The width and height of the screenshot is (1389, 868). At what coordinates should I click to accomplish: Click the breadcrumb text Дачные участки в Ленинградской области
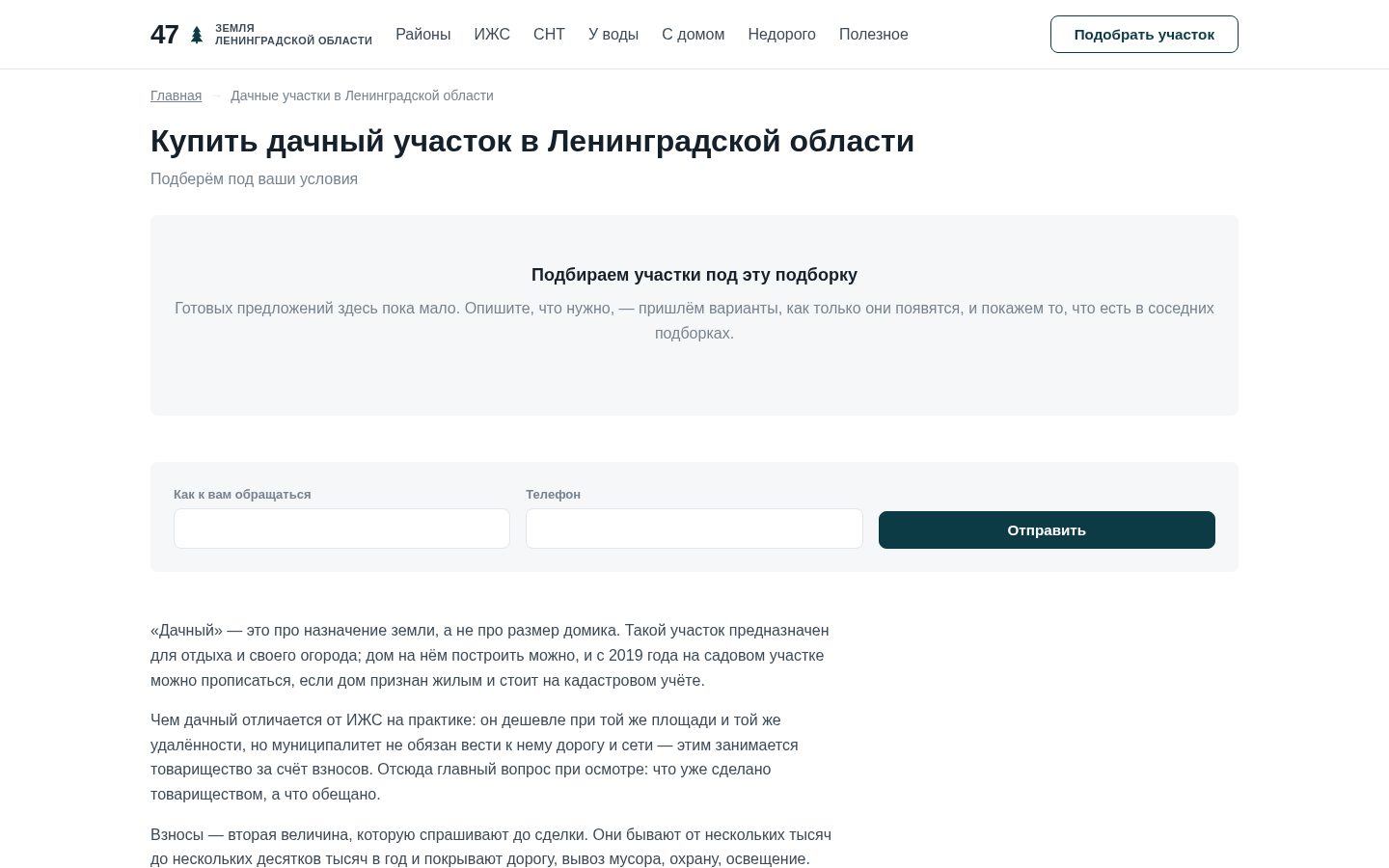click(362, 95)
